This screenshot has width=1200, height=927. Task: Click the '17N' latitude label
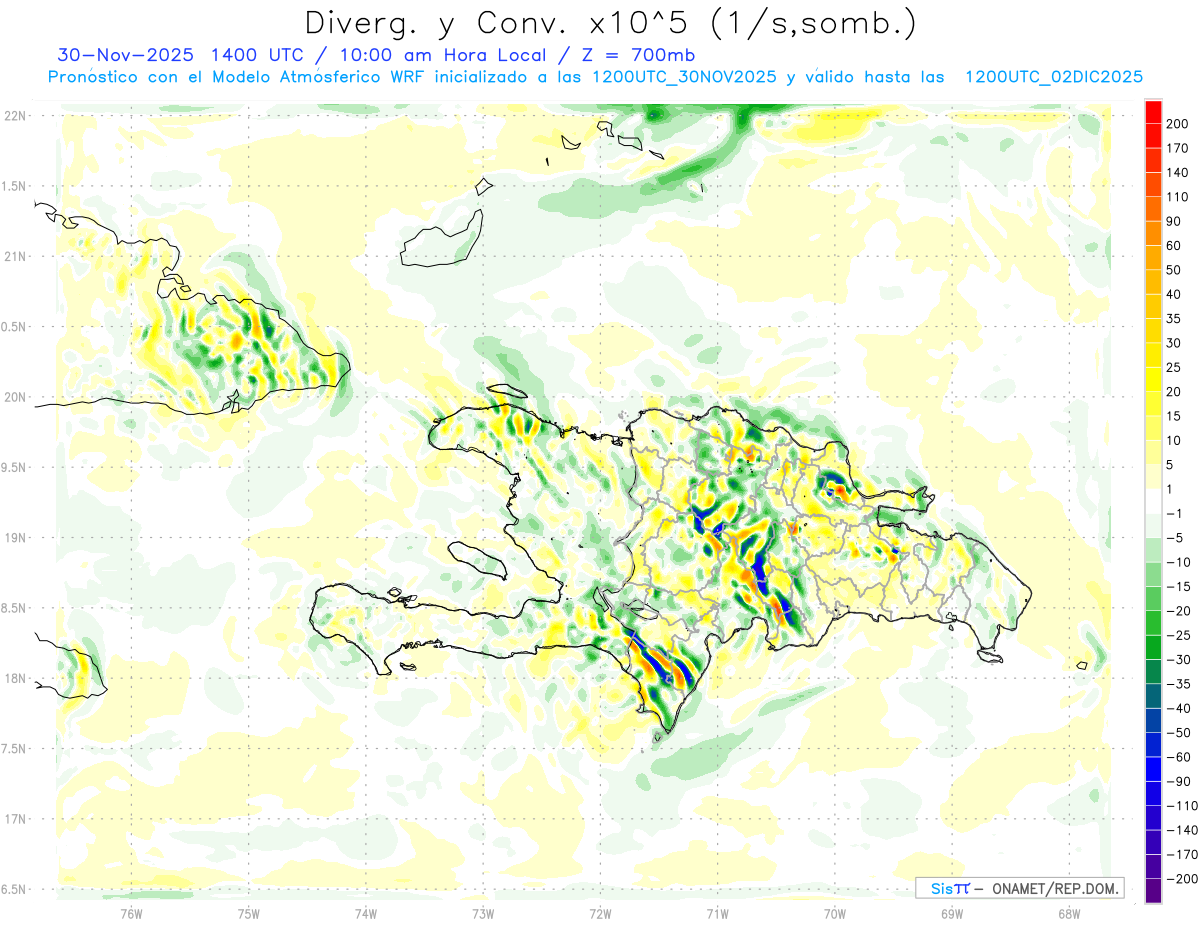pyautogui.click(x=13, y=819)
